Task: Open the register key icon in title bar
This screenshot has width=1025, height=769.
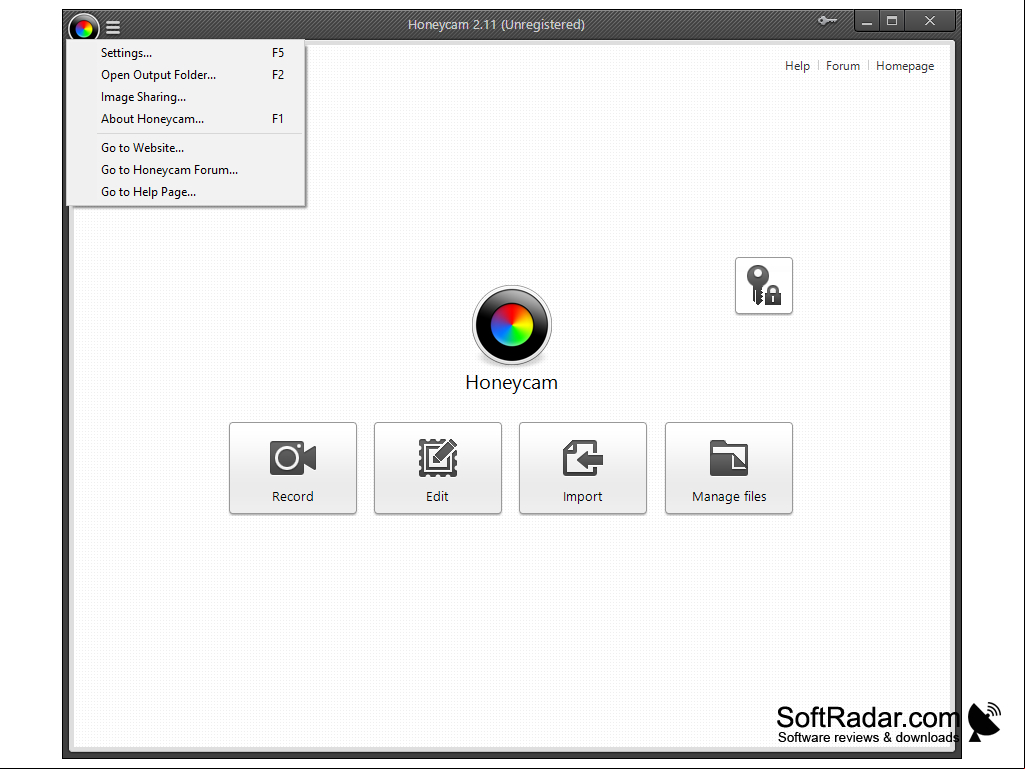Action: pos(827,20)
